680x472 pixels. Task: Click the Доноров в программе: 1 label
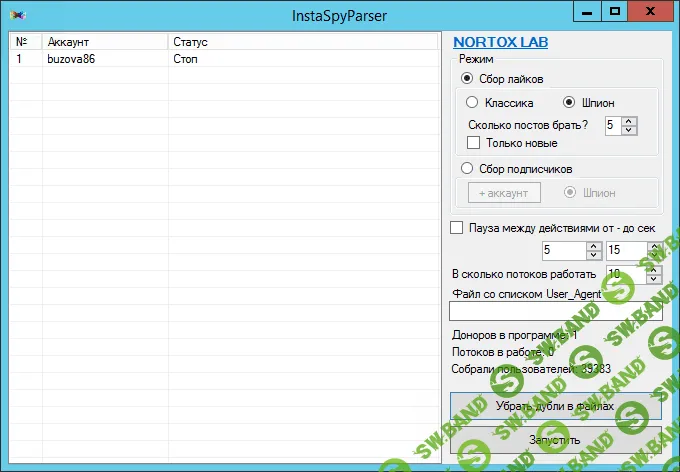514,335
